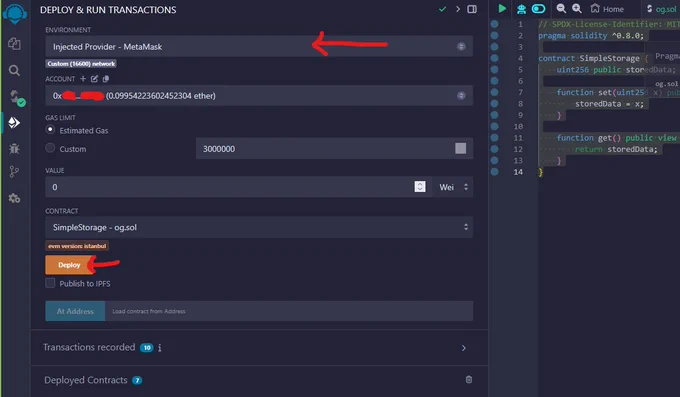Open the Debugger bug icon
Viewport: 680px width, 397px height.
[14, 149]
